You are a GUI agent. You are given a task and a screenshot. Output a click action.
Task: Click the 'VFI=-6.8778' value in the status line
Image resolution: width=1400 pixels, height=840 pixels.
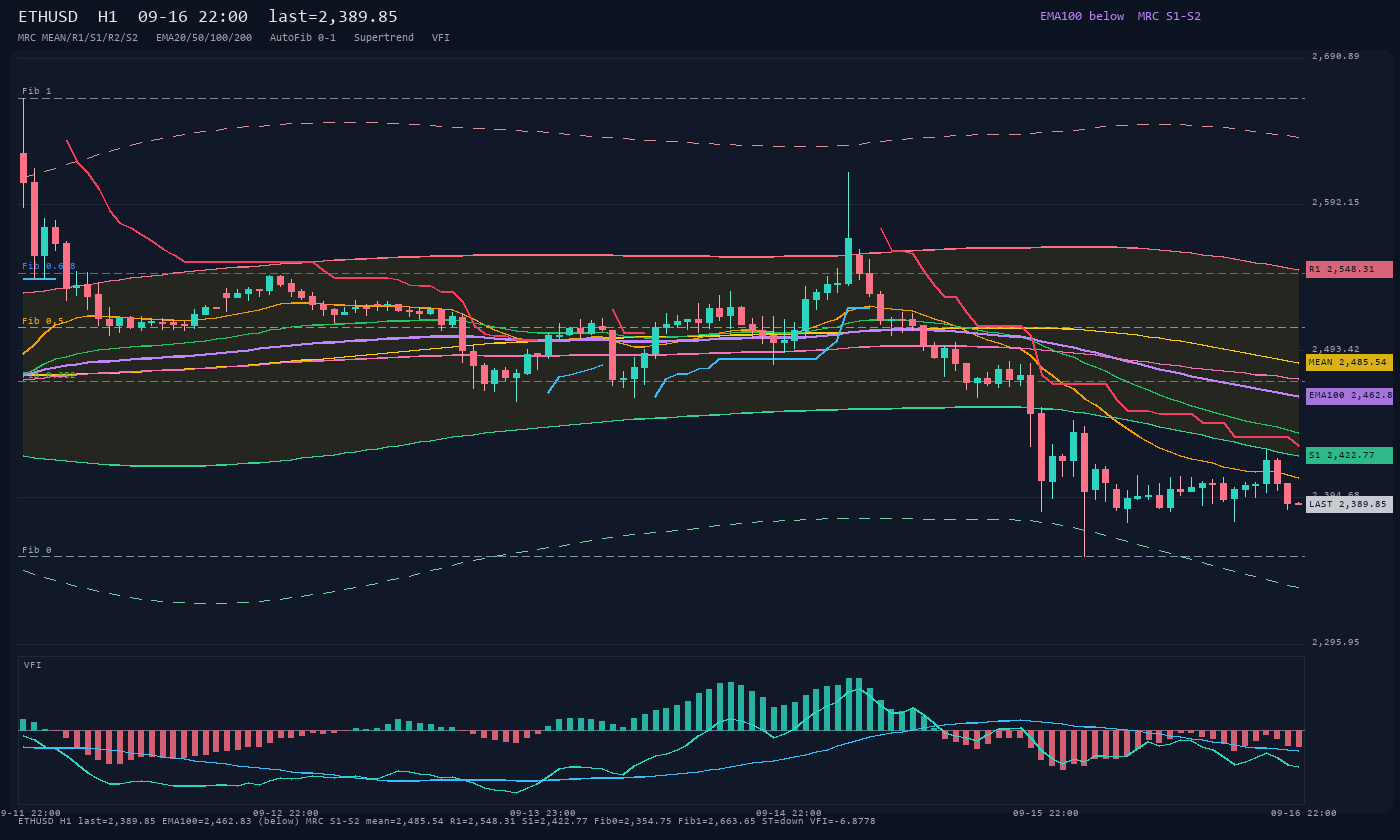point(843,821)
